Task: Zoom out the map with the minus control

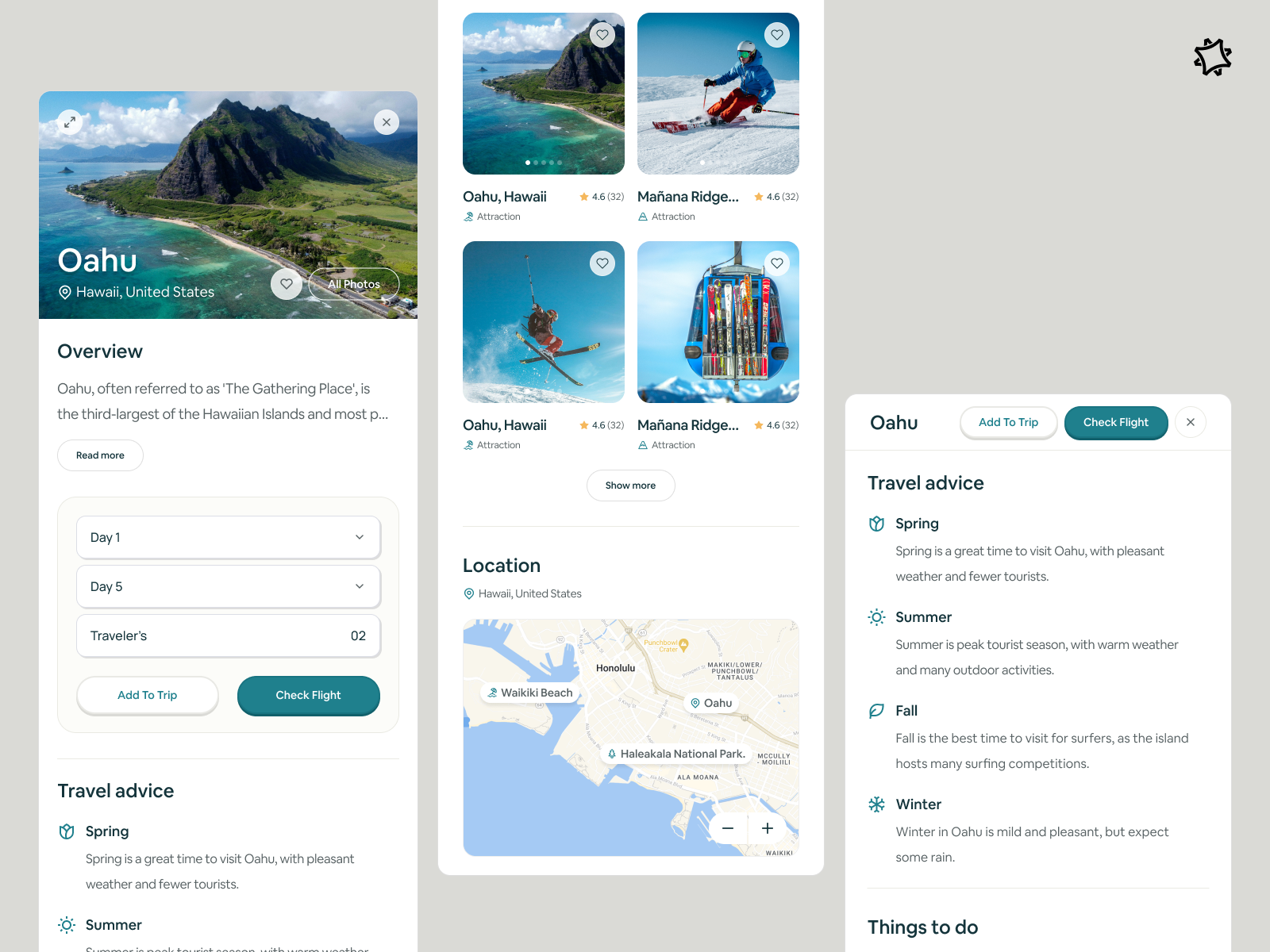Action: [x=727, y=827]
